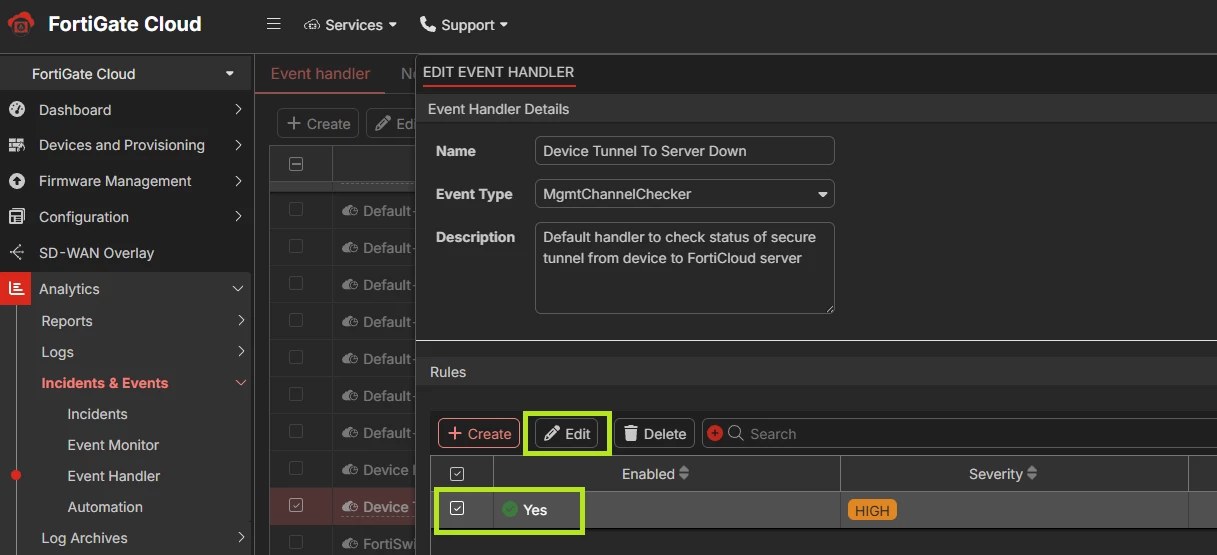
Task: Sort rules by Enabled column
Action: pos(656,474)
